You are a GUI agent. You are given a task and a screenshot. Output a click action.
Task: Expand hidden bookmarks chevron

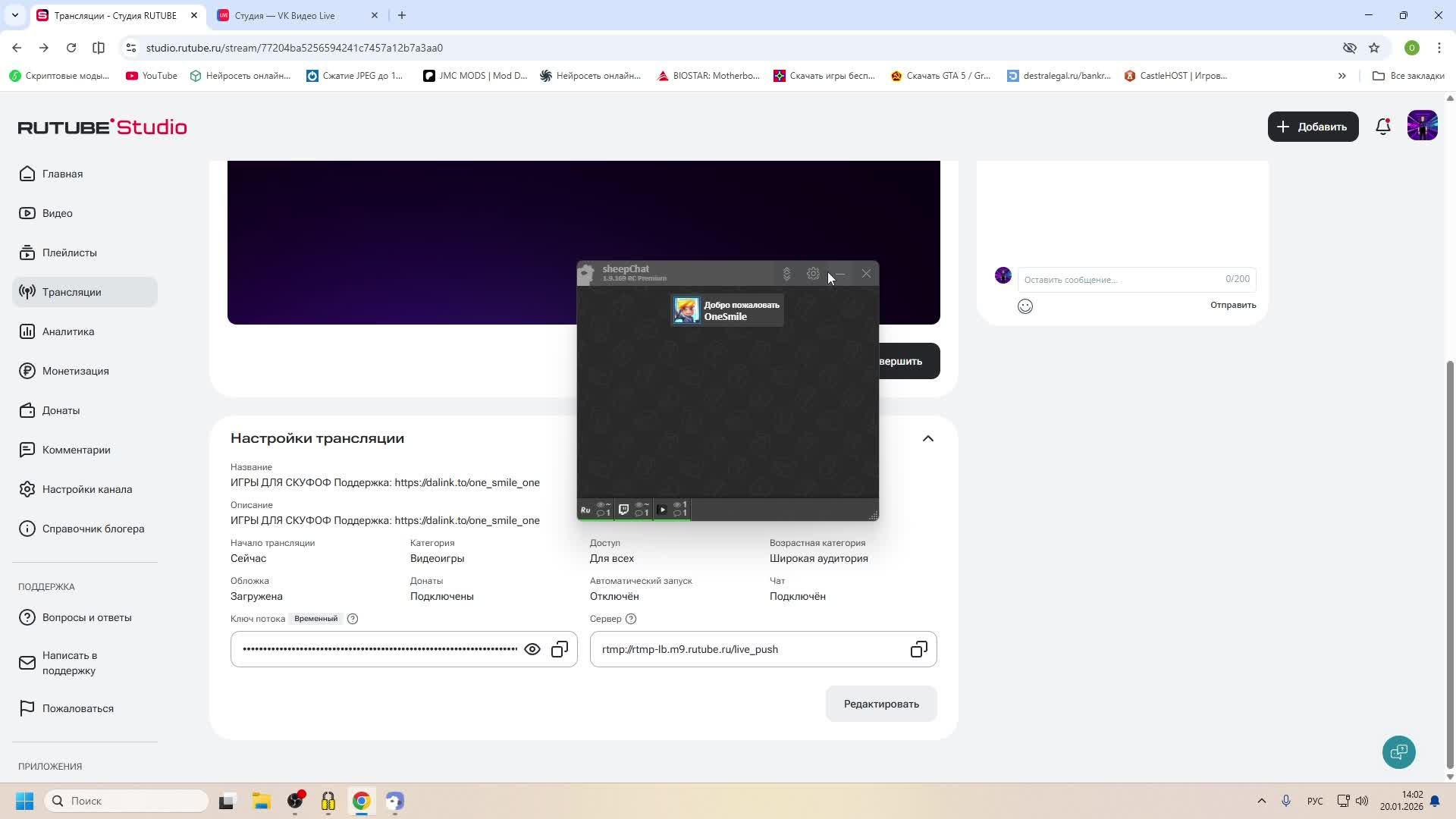click(x=1341, y=76)
